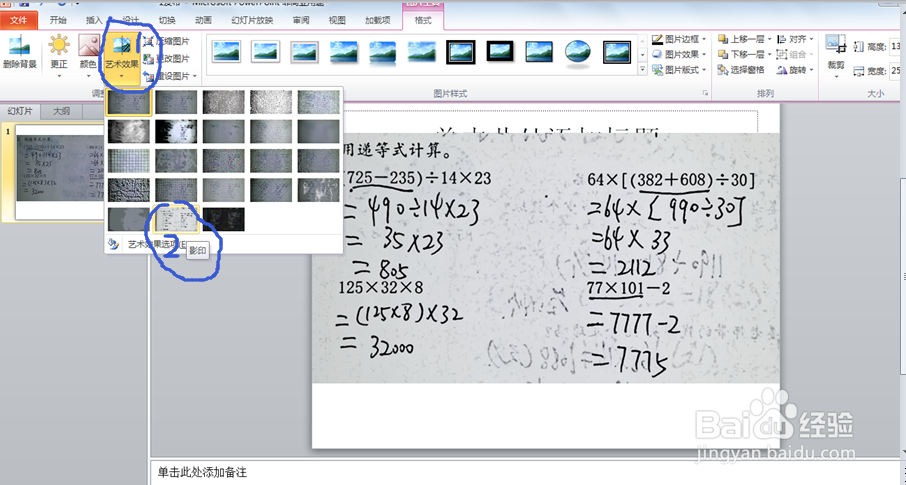
Task: Select the Light Screen grid artistic effect
Action: tap(129, 161)
